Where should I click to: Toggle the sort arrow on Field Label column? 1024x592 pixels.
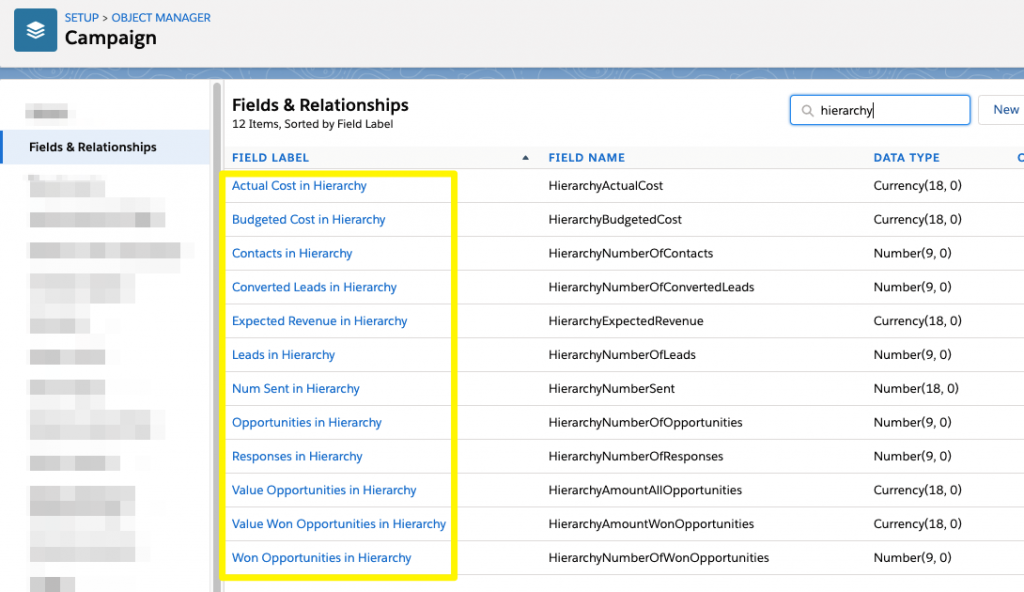click(527, 157)
